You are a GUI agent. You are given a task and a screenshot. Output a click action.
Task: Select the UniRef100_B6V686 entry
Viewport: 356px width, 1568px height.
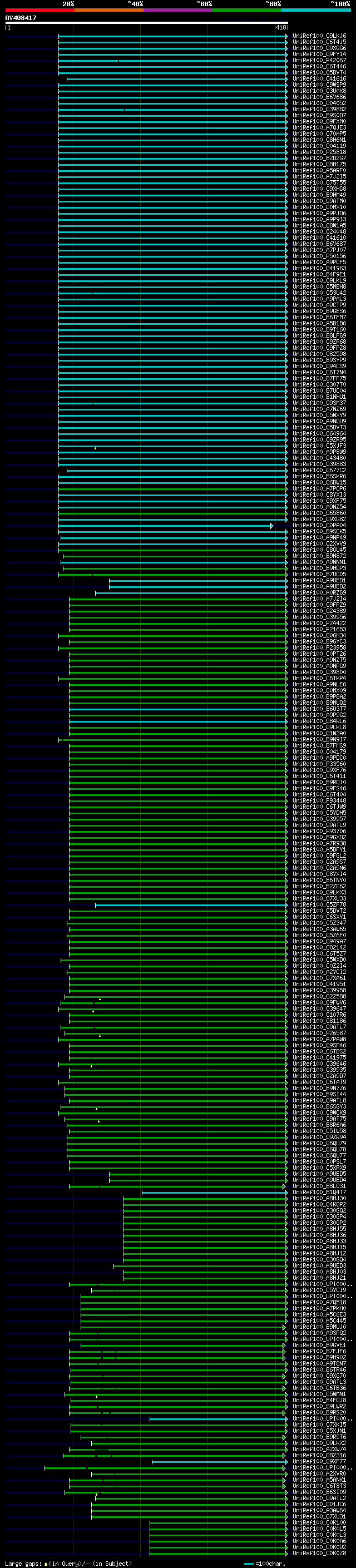click(x=319, y=97)
